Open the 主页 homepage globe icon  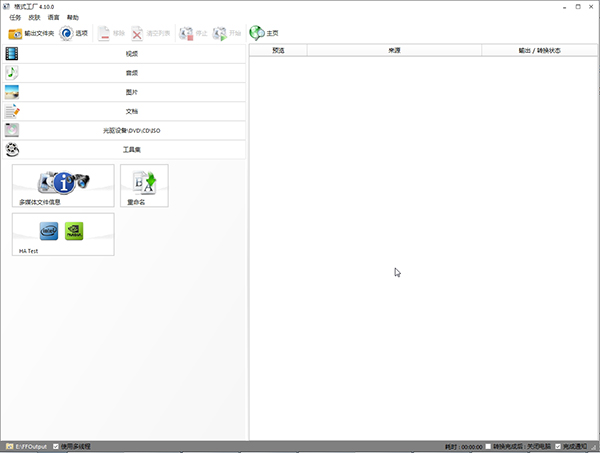pyautogui.click(x=264, y=33)
